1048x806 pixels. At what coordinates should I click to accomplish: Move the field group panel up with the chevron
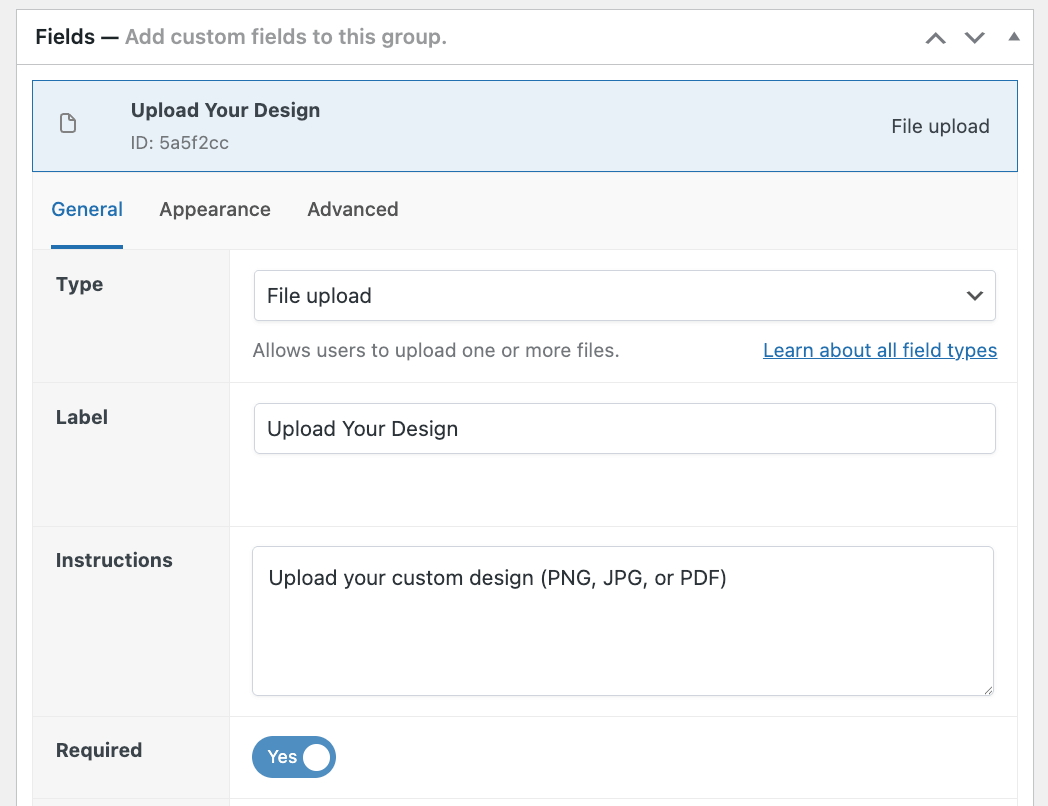click(x=935, y=37)
